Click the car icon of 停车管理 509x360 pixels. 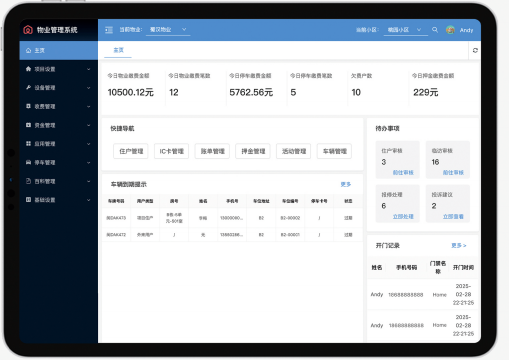[x=28, y=162]
